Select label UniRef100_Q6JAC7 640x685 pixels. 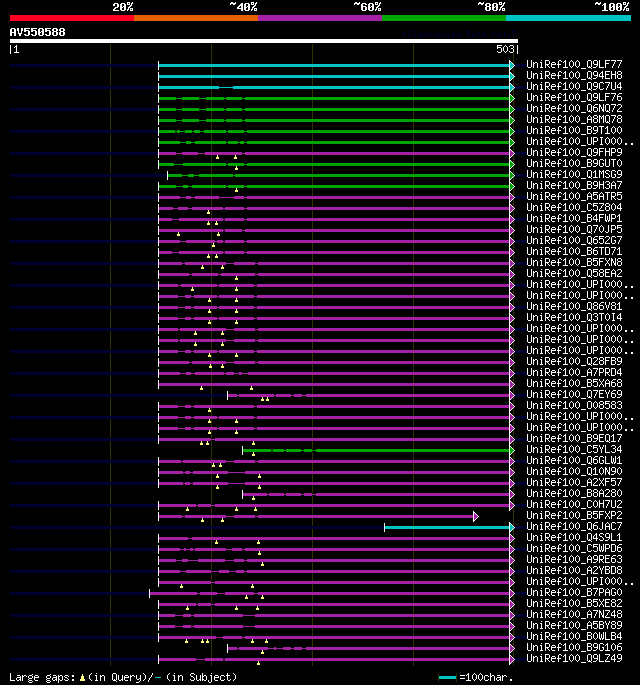point(574,526)
